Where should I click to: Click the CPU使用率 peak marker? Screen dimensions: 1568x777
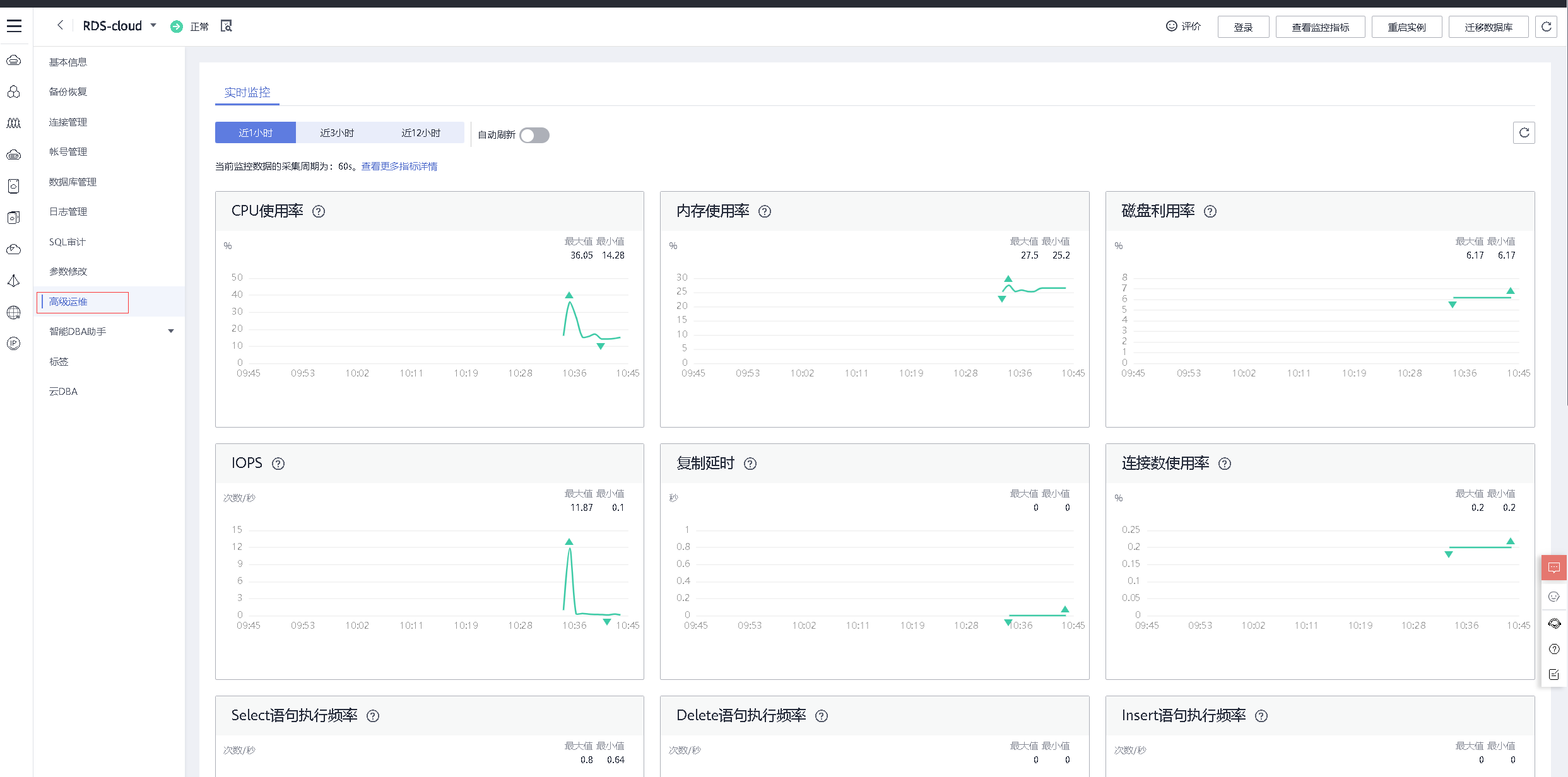[x=569, y=295]
